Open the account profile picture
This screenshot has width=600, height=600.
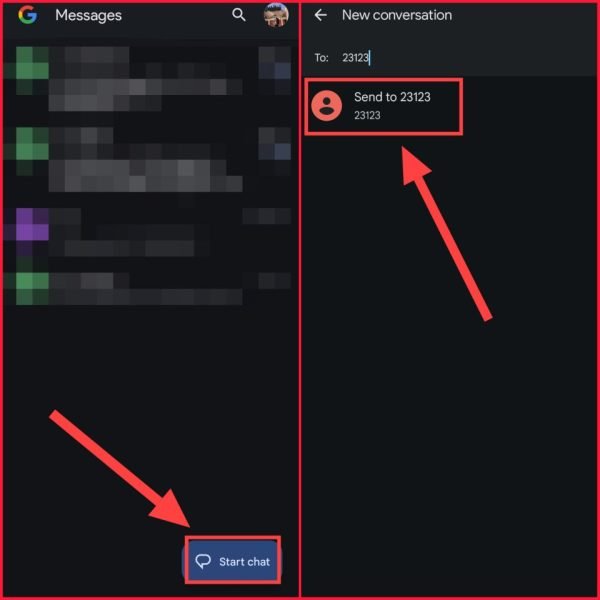pyautogui.click(x=276, y=15)
